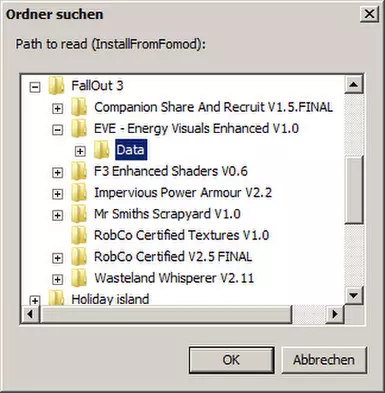The image size is (385, 393).
Task: Click the Mr Smiths Scrapyard folder icon
Action: [79, 214]
